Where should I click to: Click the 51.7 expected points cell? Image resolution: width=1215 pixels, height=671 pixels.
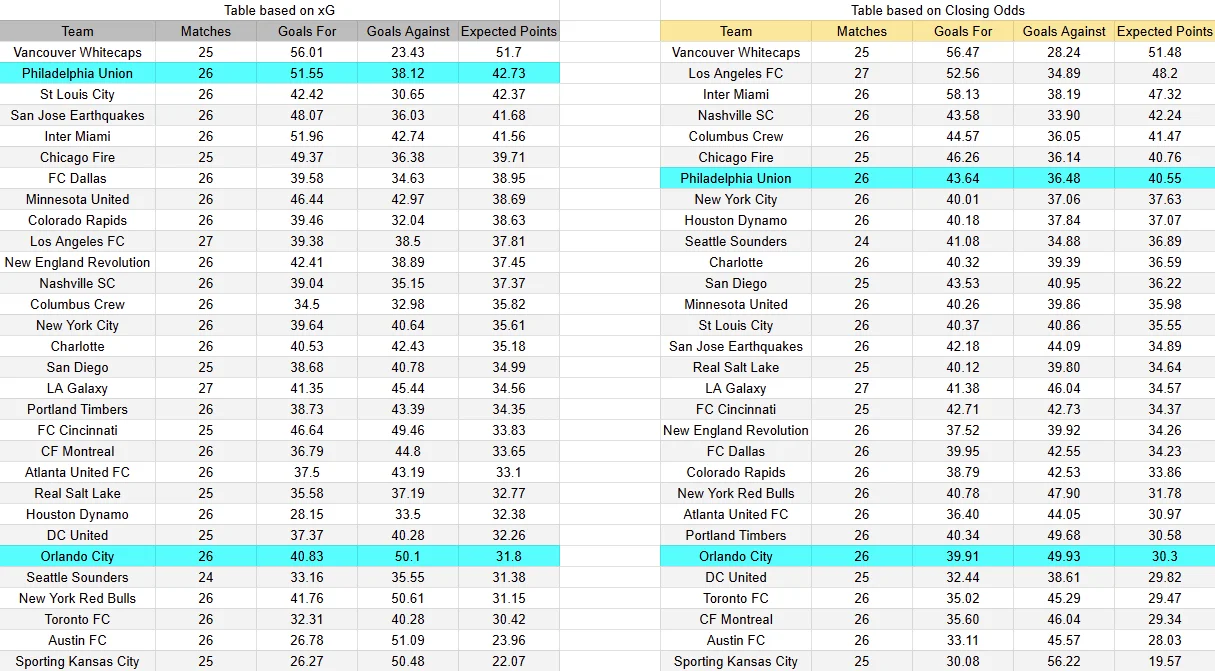pyautogui.click(x=508, y=52)
